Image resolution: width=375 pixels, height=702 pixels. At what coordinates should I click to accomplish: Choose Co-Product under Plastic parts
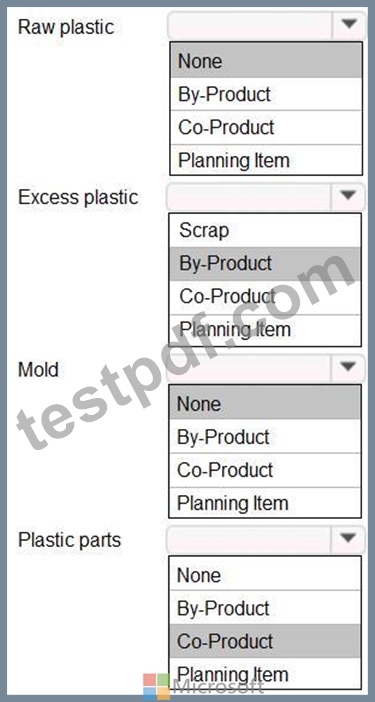click(265, 641)
